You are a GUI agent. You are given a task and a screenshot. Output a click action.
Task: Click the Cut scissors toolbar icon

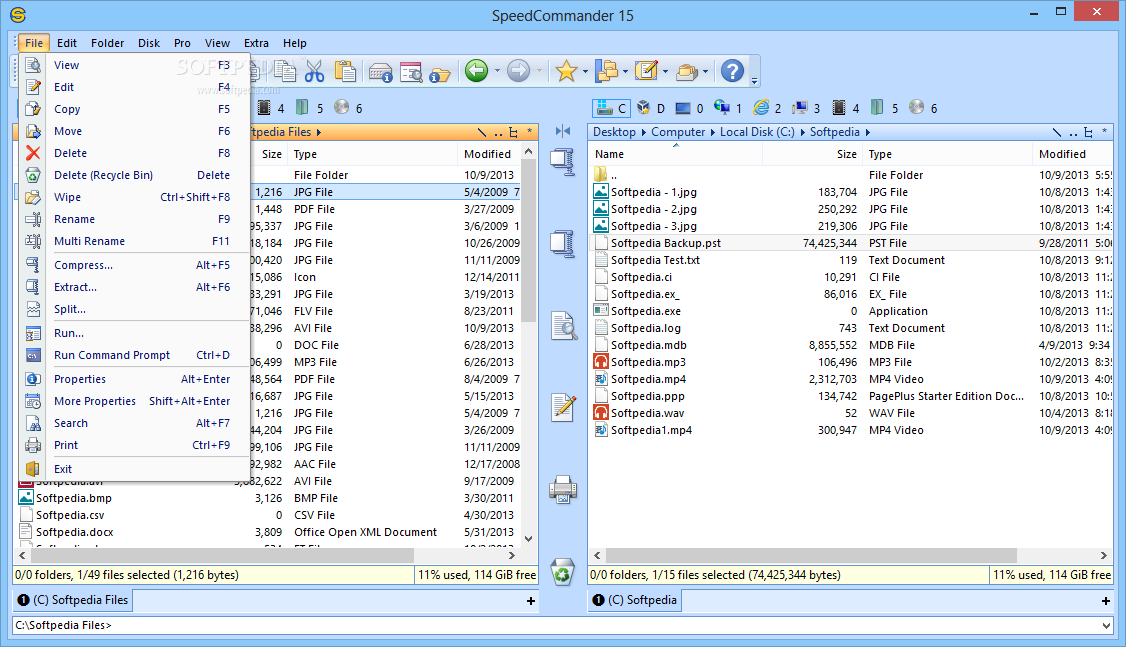coord(314,71)
